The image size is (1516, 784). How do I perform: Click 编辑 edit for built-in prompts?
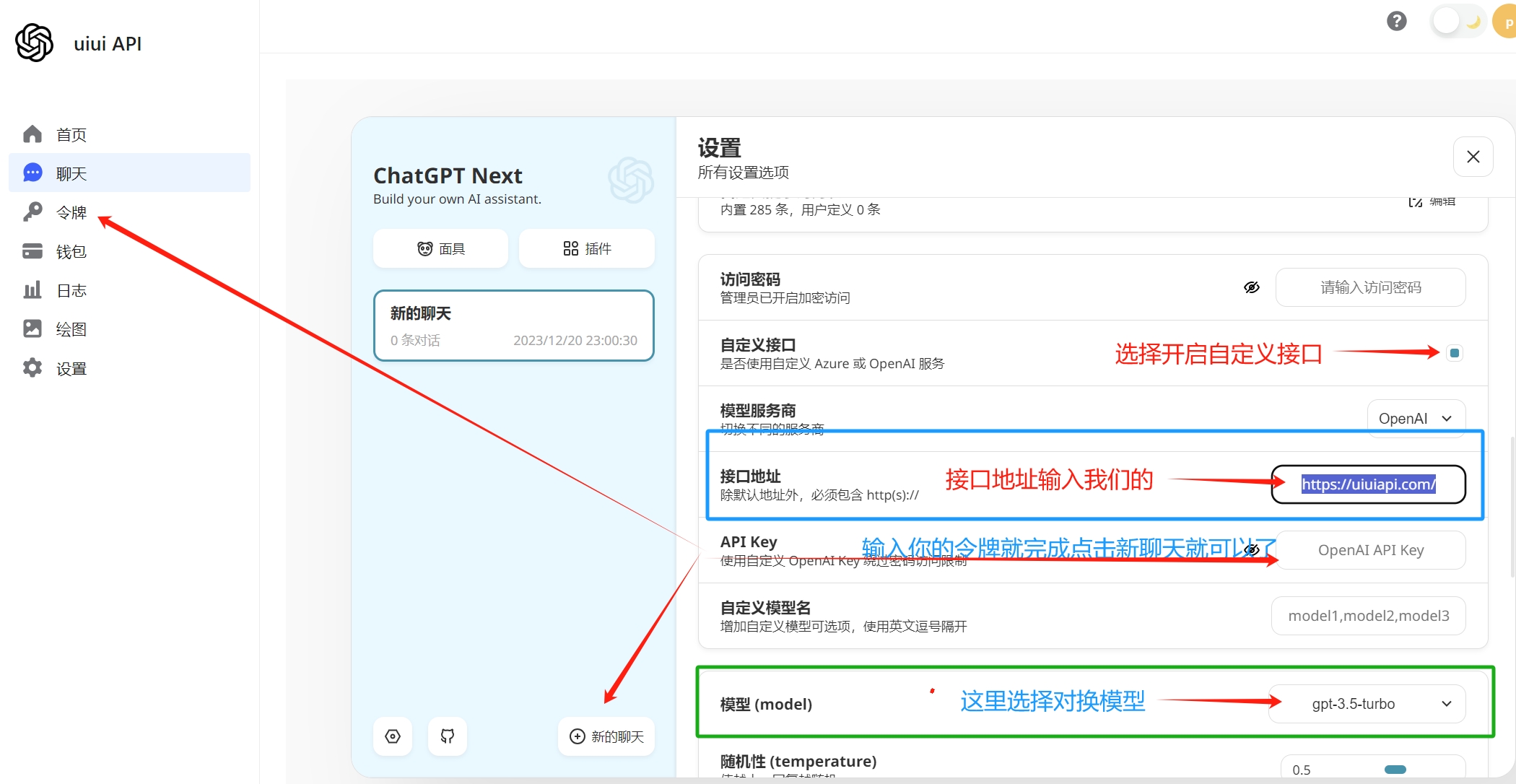click(1432, 201)
